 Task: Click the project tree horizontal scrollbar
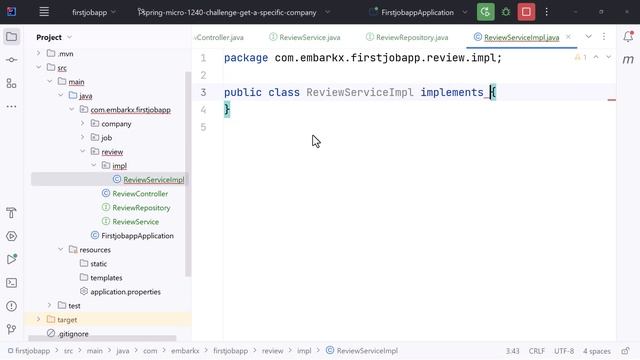point(102,338)
